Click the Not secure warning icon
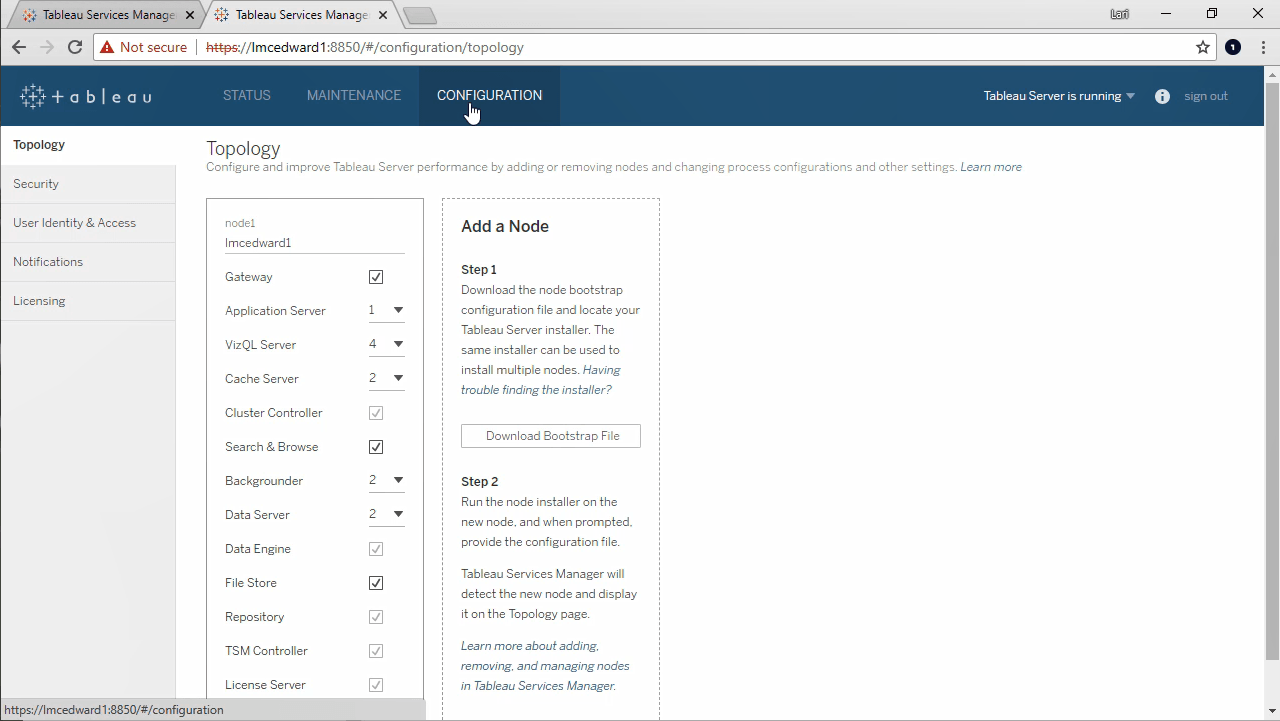Image resolution: width=1280 pixels, height=721 pixels. point(107,47)
